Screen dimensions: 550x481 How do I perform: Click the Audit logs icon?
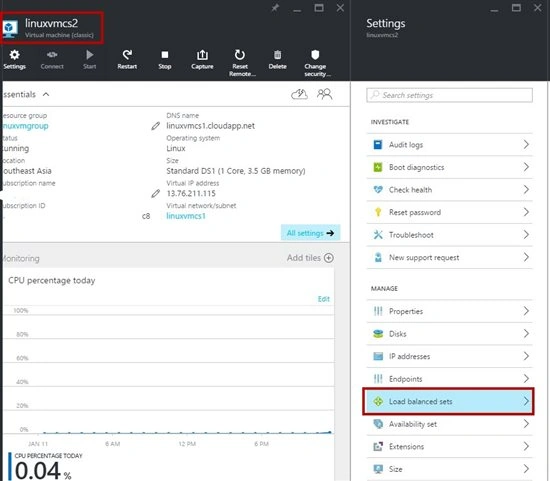coord(378,145)
